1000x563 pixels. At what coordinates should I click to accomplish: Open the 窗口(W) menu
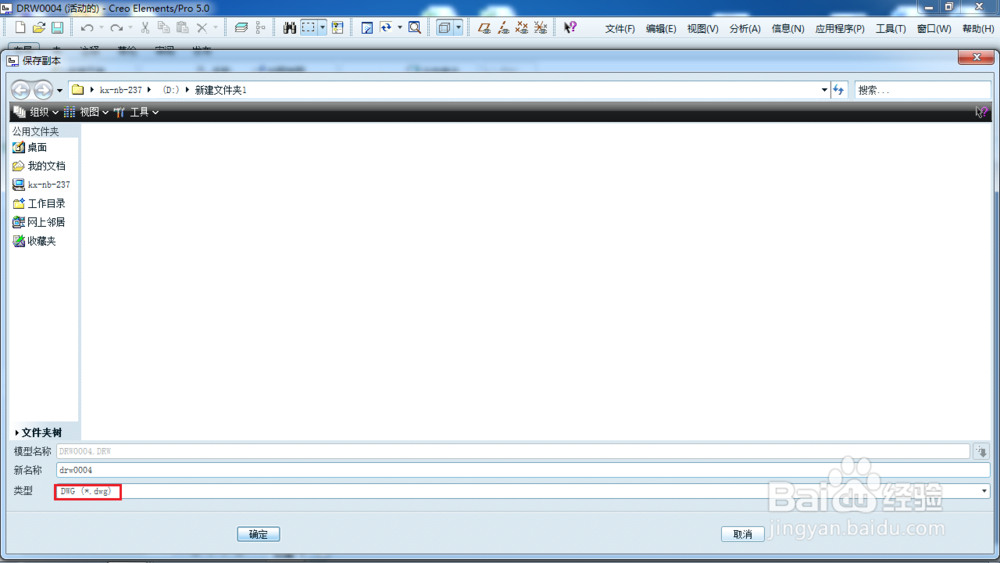point(934,29)
